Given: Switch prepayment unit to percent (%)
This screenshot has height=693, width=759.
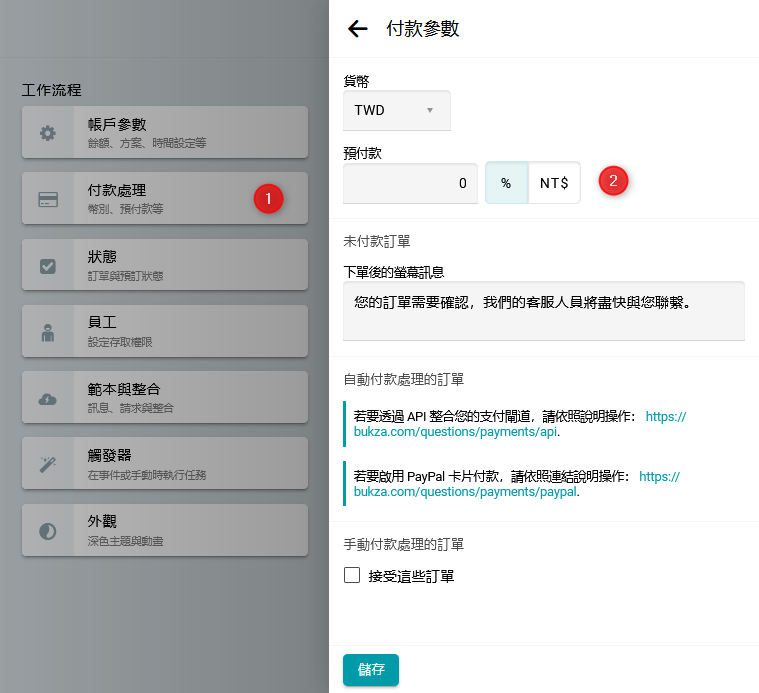Looking at the screenshot, I should coord(506,183).
